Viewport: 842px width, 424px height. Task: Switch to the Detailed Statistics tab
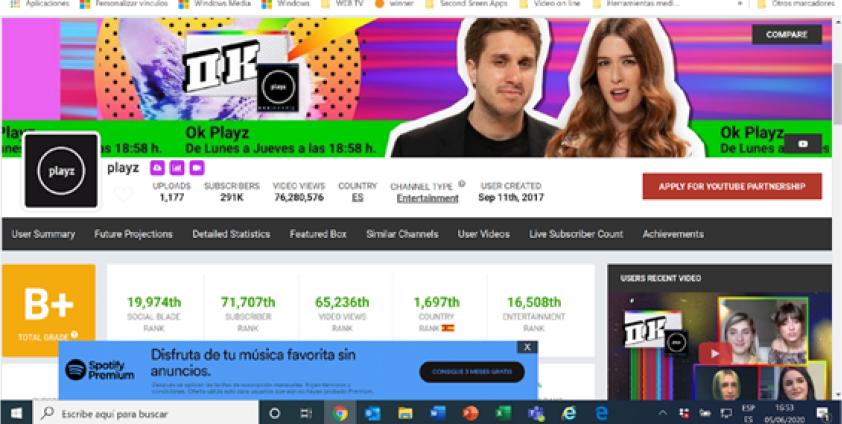(231, 234)
